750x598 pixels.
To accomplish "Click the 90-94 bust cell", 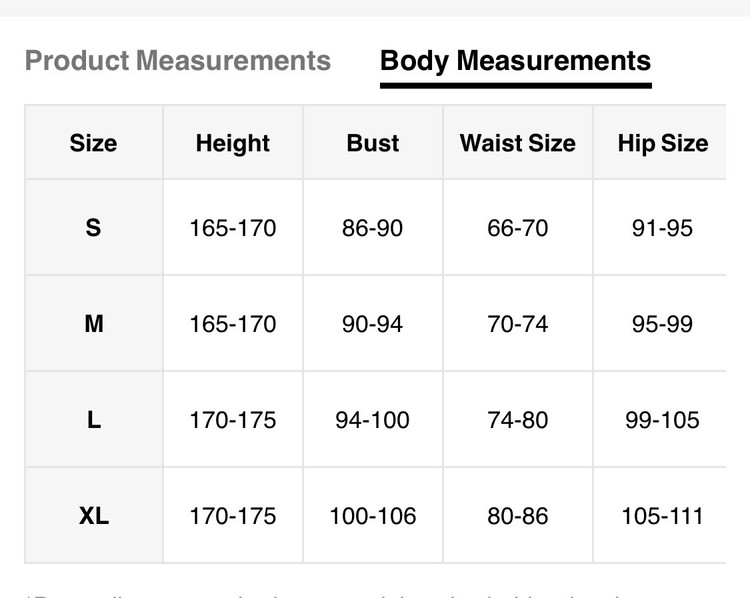I will pos(373,324).
